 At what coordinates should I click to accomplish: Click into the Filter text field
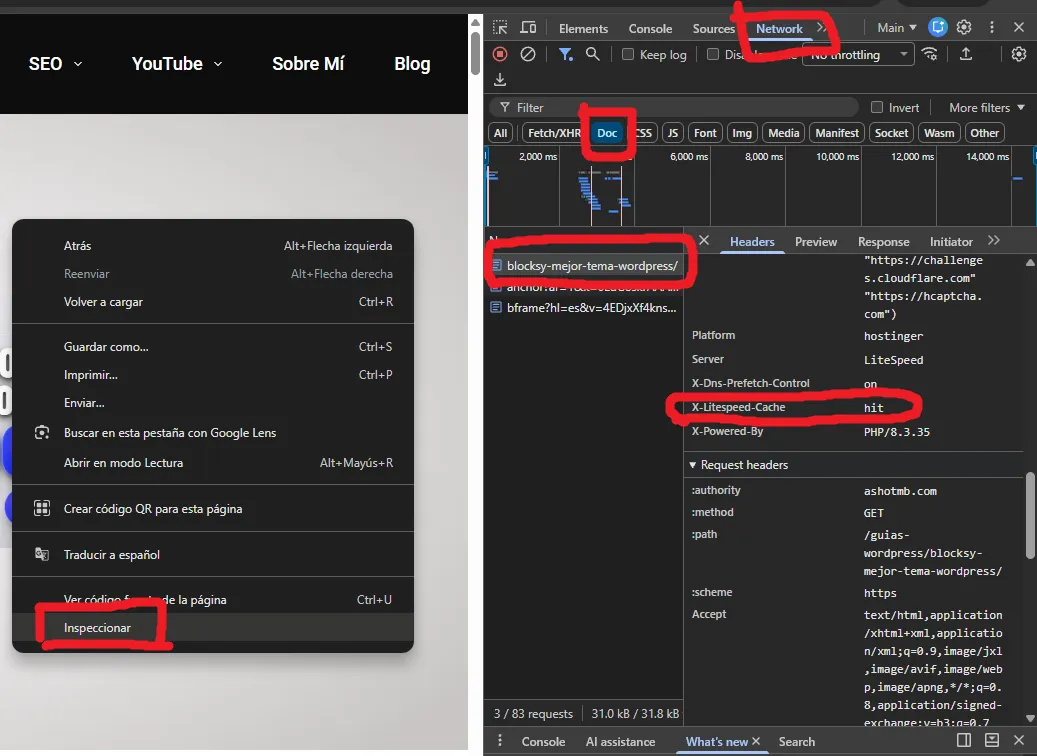(x=674, y=107)
